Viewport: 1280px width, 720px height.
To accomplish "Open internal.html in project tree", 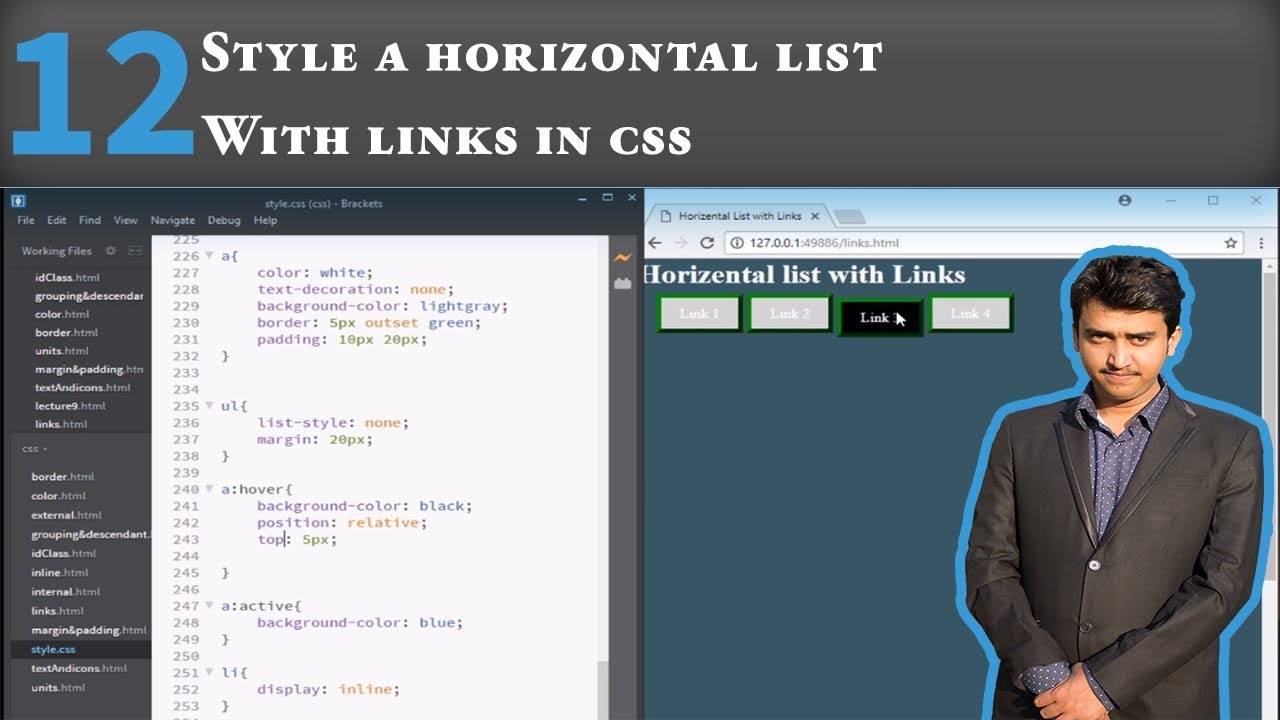I will pos(64,592).
